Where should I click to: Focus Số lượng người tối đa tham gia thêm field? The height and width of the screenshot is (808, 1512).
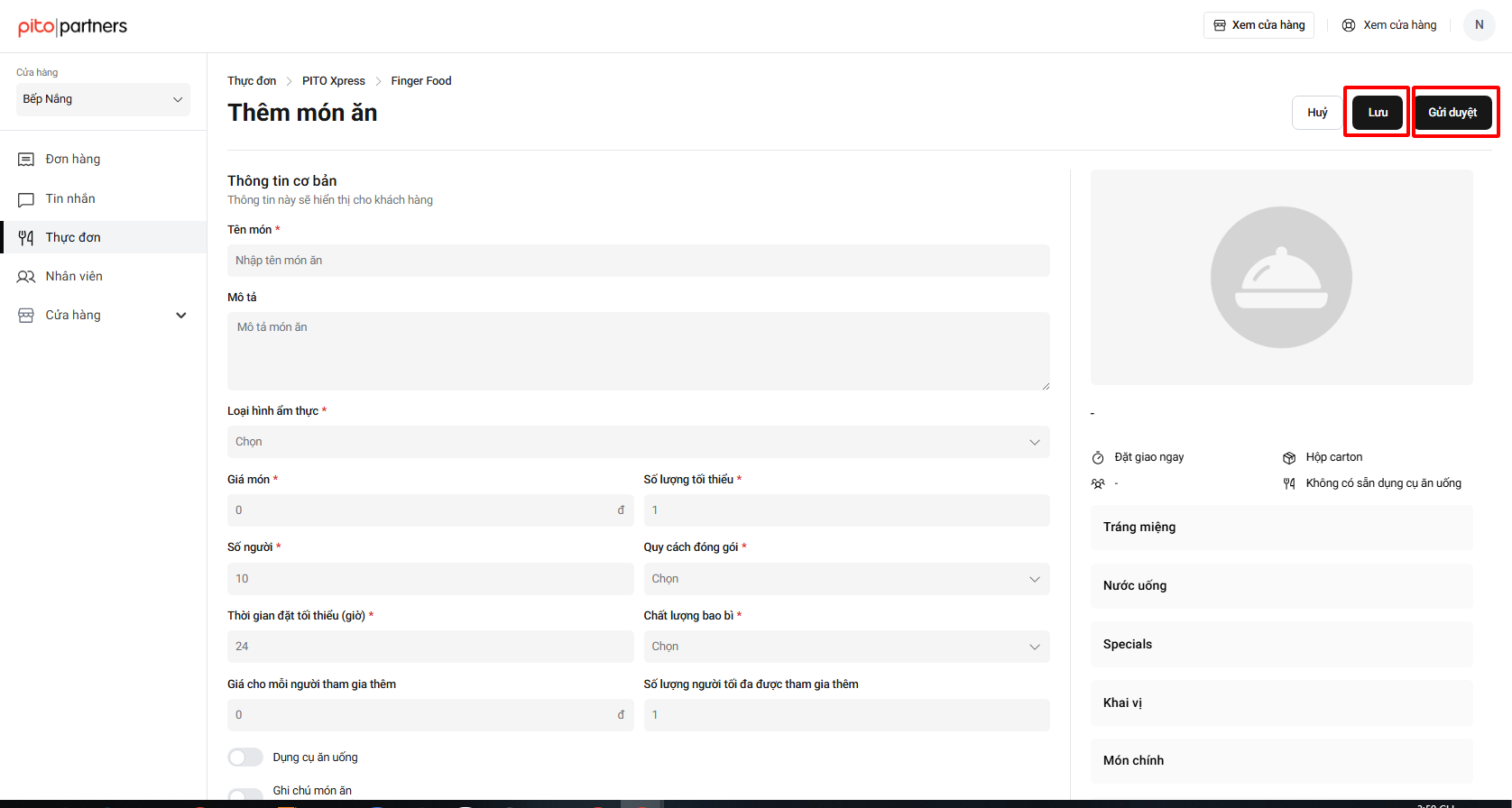847,715
